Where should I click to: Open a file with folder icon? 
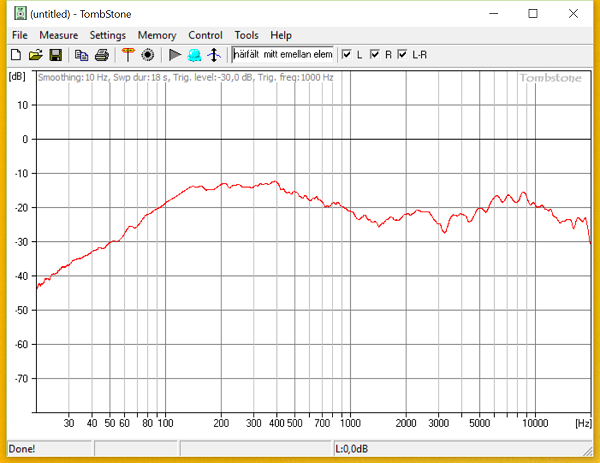coord(36,55)
